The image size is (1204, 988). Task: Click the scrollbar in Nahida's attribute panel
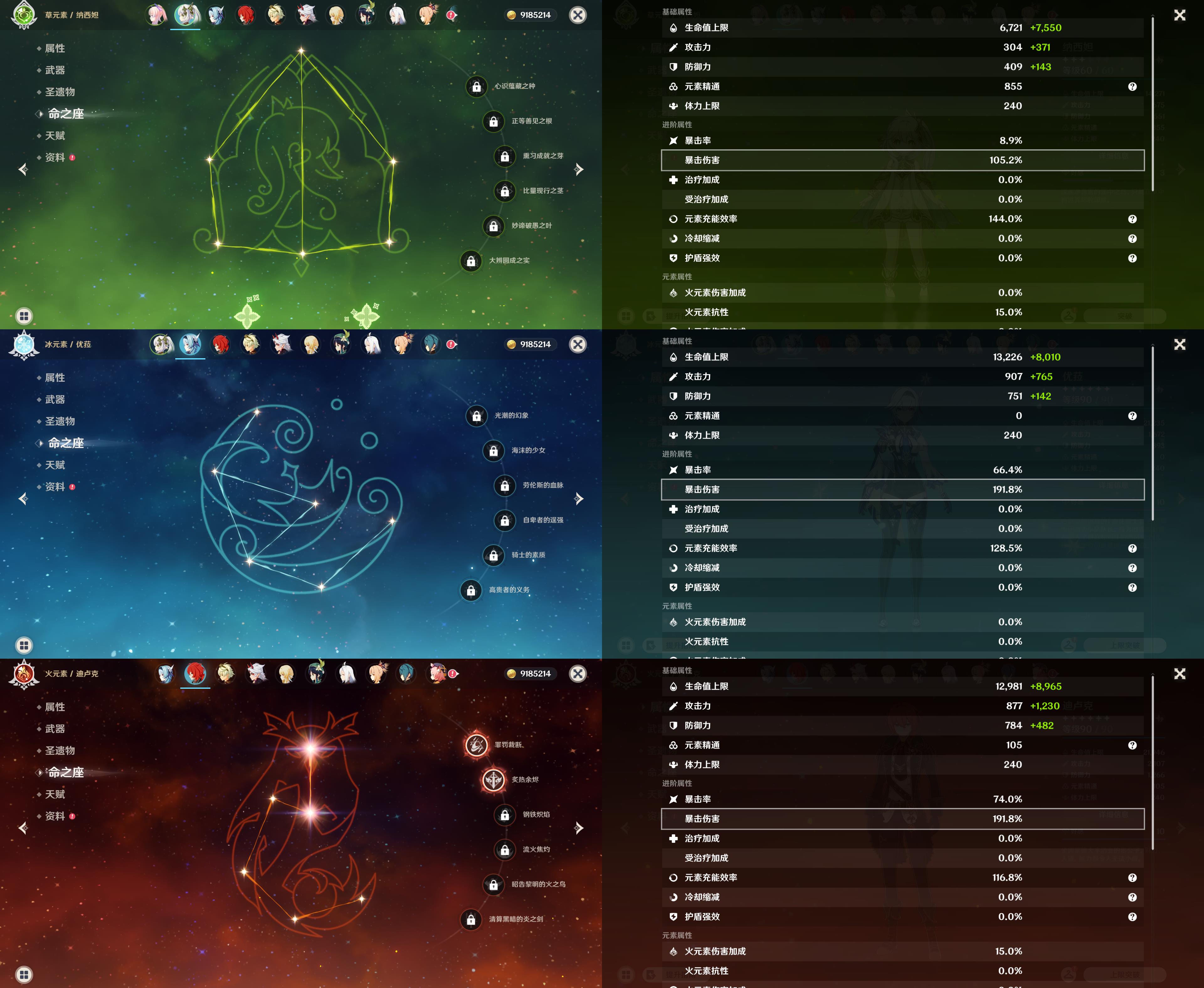[x=1153, y=104]
